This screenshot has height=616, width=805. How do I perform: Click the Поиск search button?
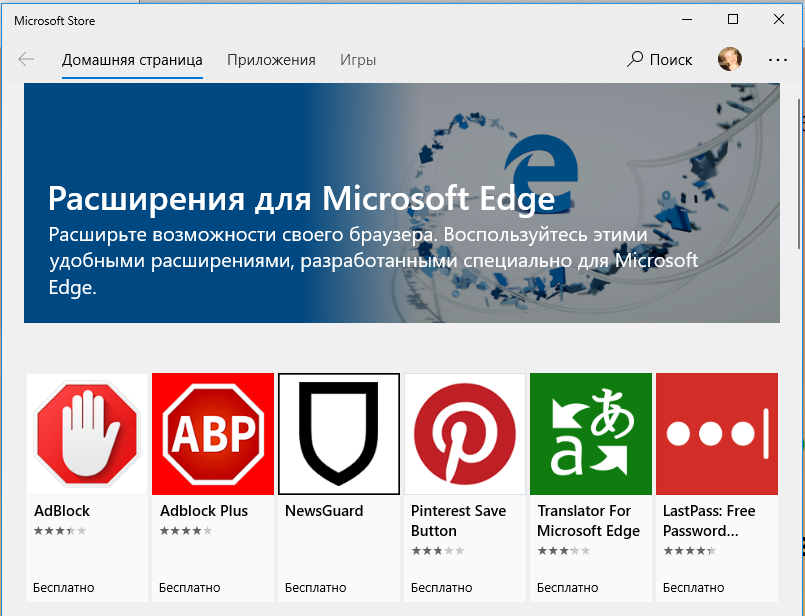[659, 60]
